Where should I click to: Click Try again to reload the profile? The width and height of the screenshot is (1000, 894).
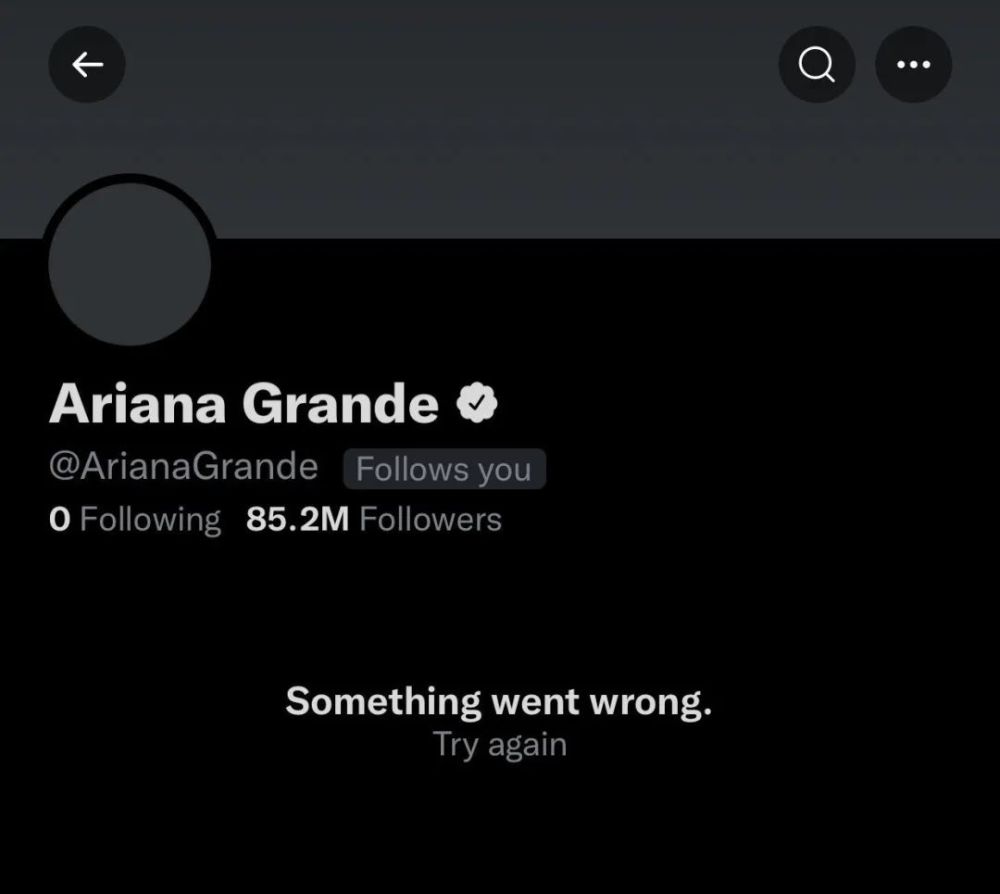[500, 745]
